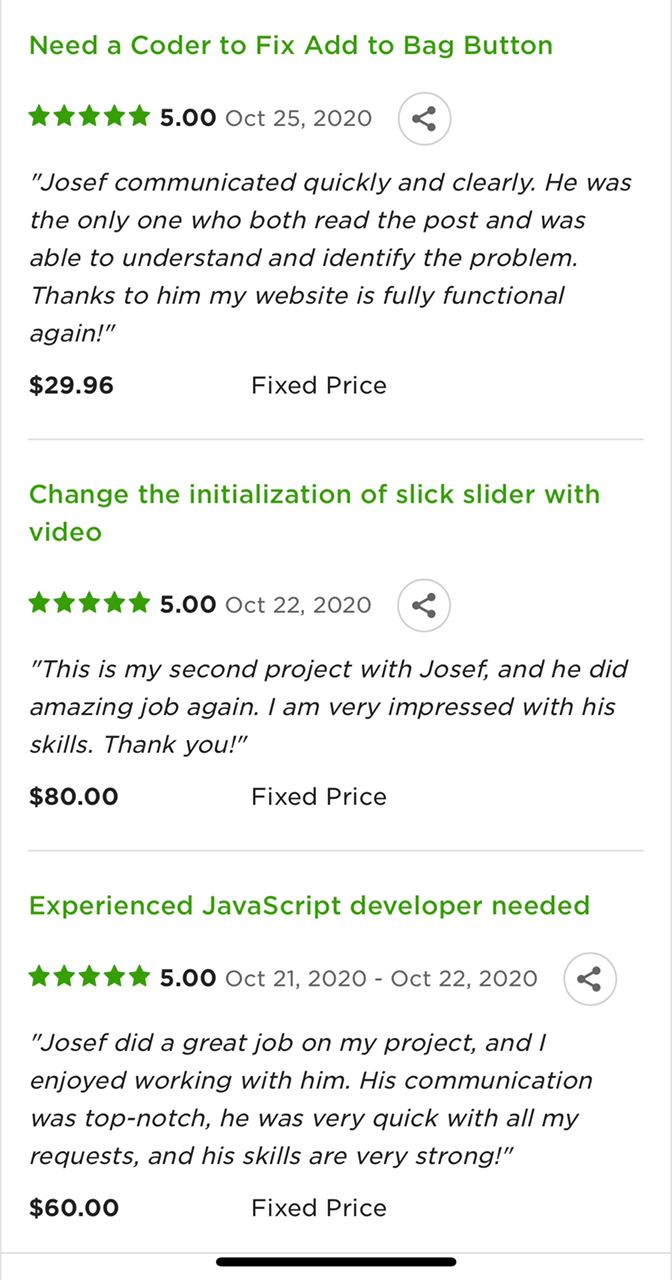Tap Fixed Price label next to $60.00
Image resolution: width=672 pixels, height=1280 pixels.
click(319, 1208)
